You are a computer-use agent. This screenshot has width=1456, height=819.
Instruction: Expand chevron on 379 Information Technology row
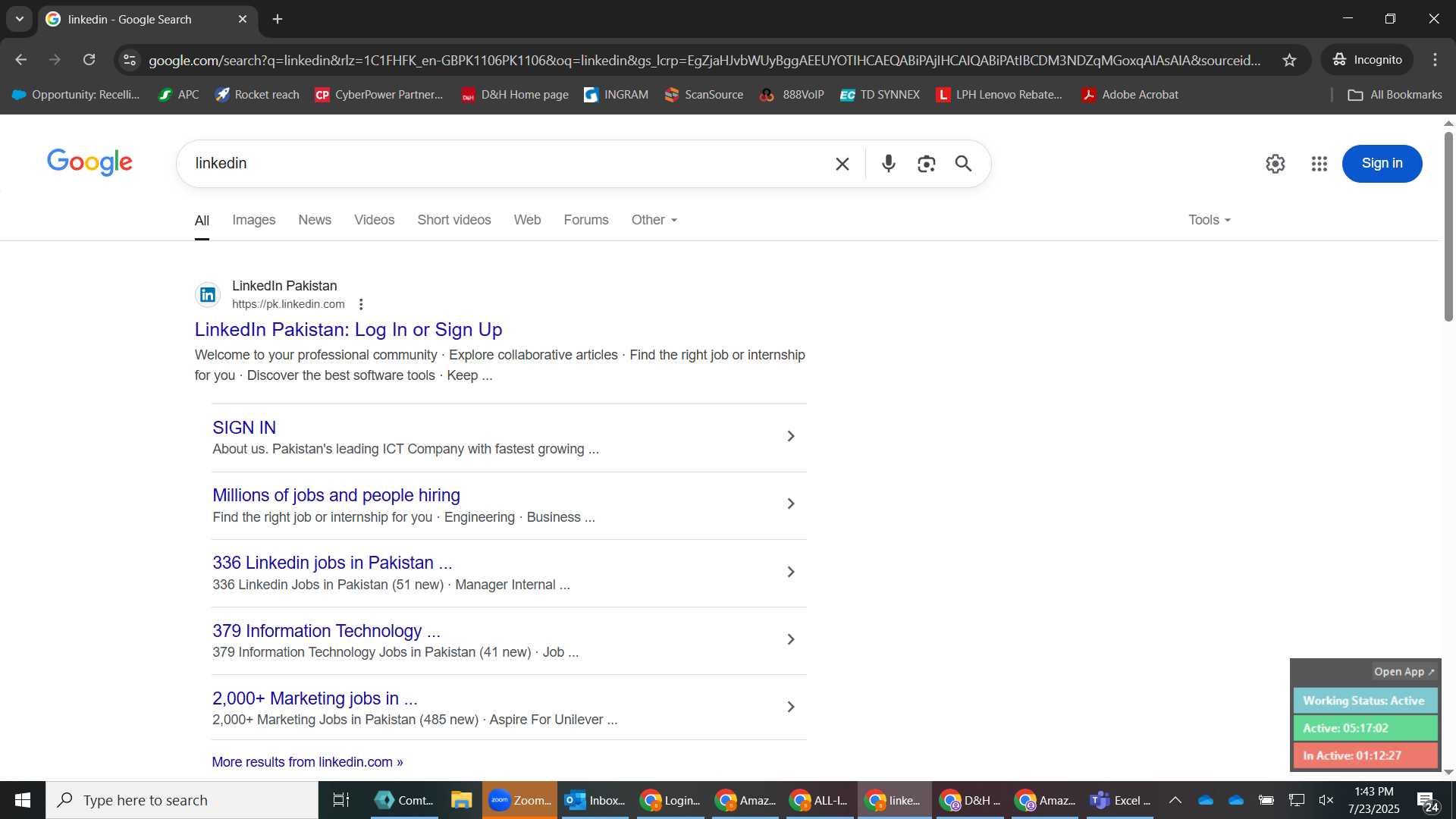(790, 639)
